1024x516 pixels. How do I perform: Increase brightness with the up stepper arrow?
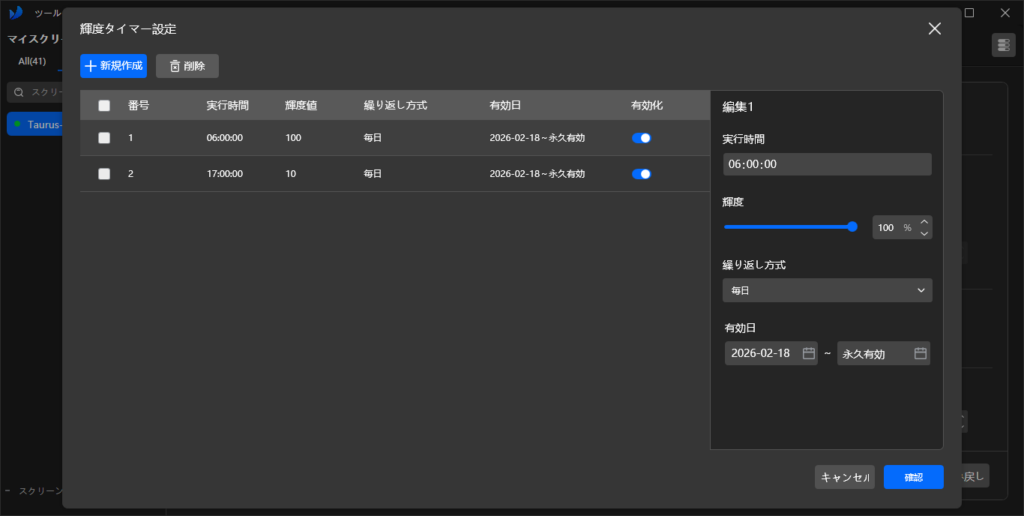click(x=924, y=222)
